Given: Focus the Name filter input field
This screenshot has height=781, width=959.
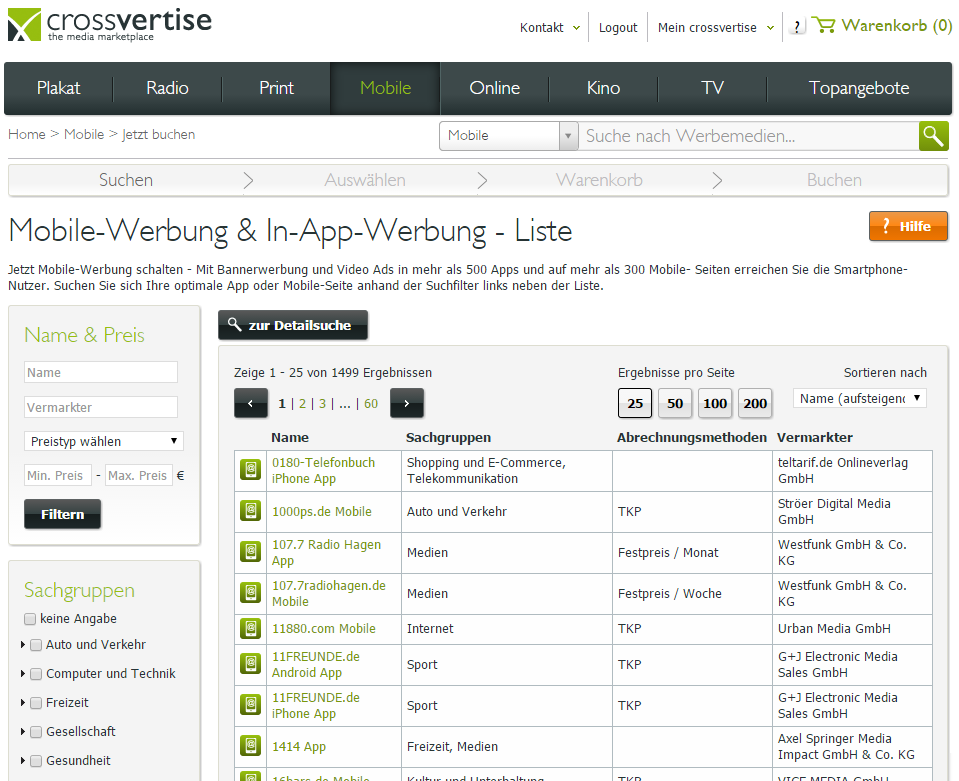Looking at the screenshot, I should click(101, 372).
